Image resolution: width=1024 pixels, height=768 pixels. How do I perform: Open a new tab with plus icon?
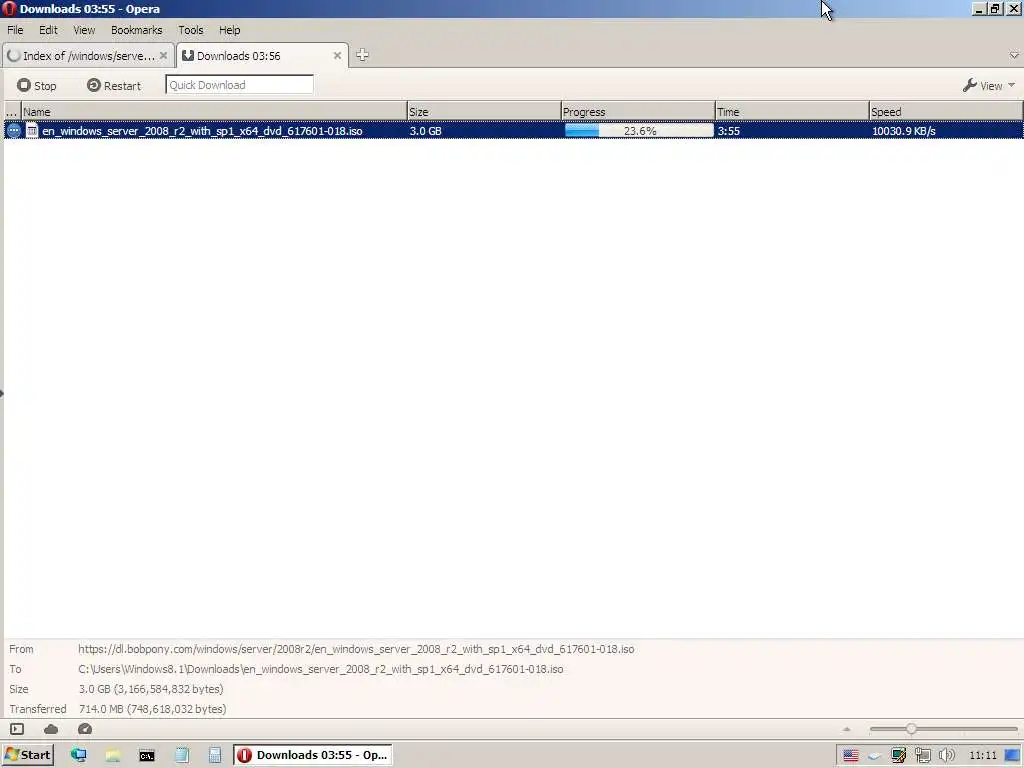pos(362,56)
